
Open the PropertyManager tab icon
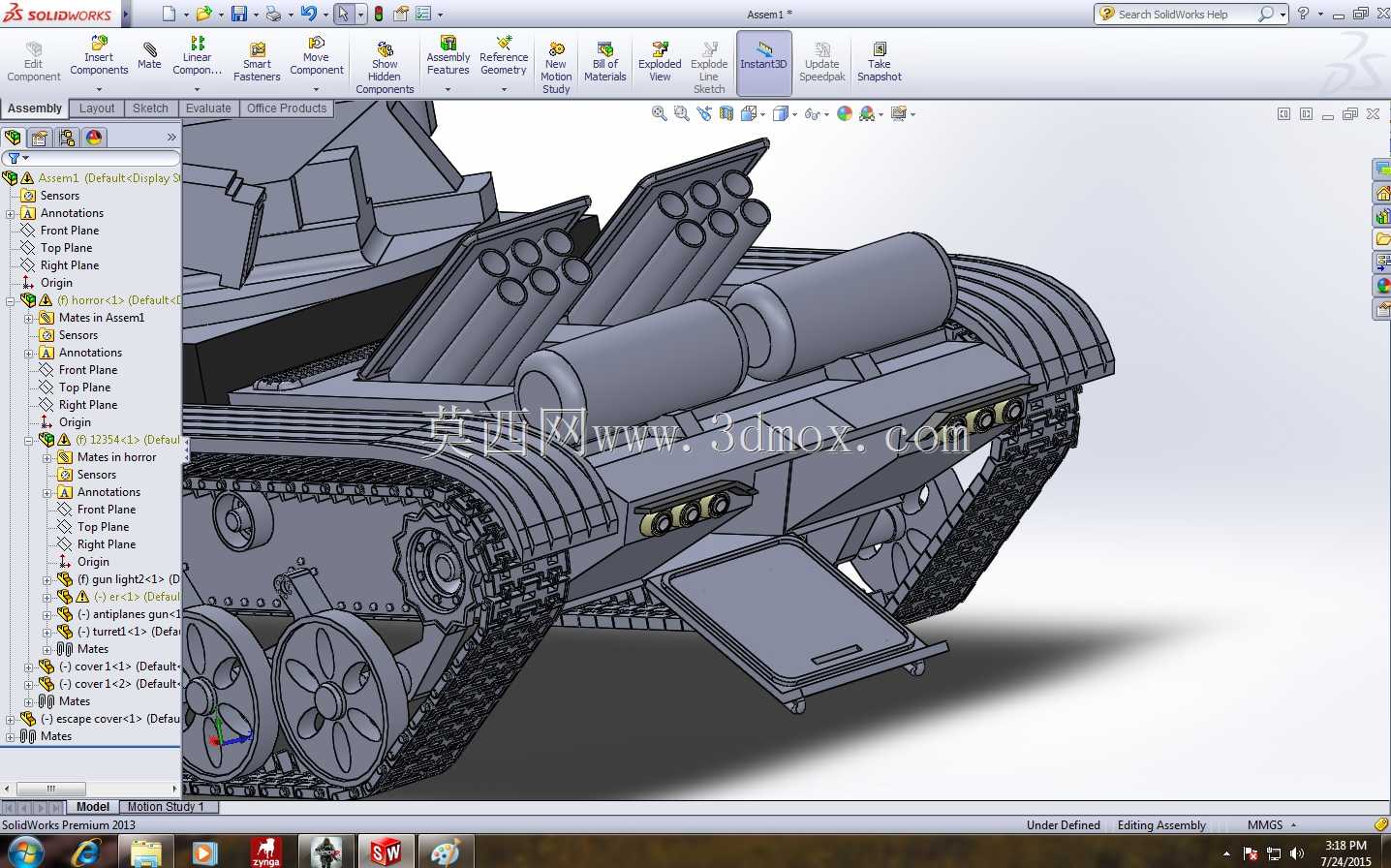[x=40, y=138]
